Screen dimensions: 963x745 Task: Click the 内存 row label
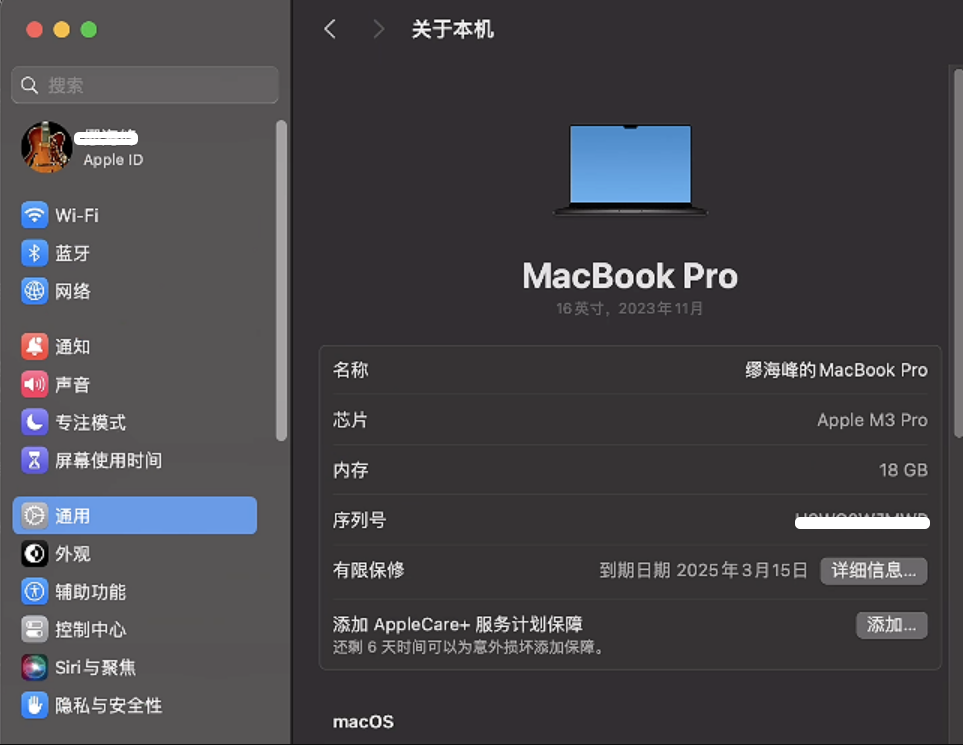[351, 470]
